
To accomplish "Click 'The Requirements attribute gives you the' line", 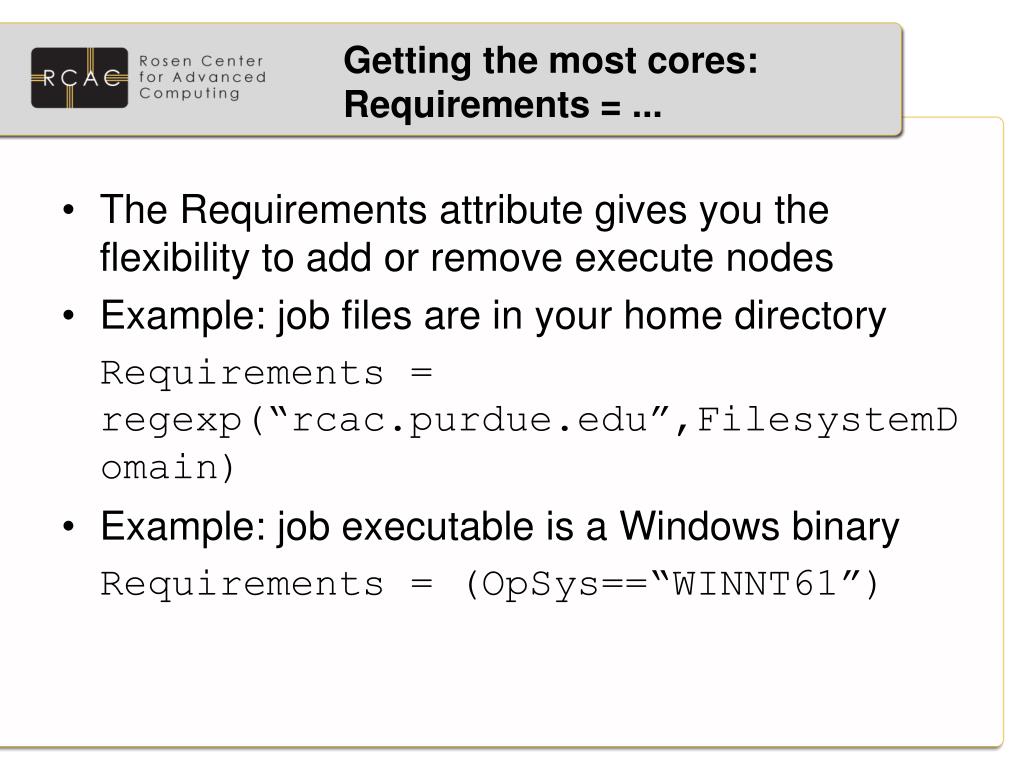I will pyautogui.click(x=464, y=211).
